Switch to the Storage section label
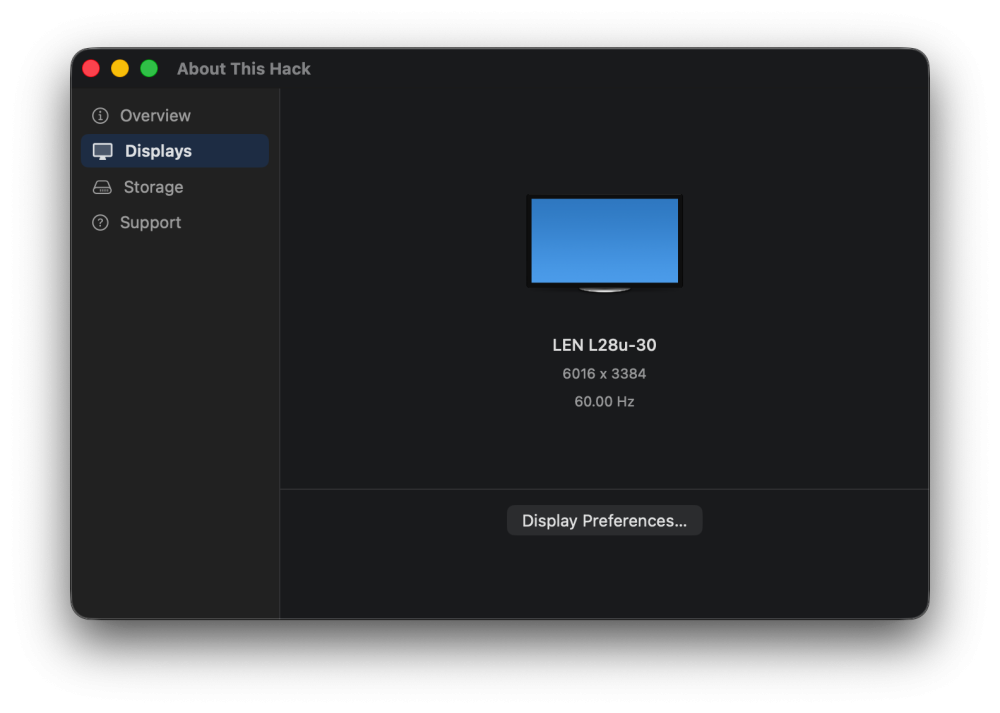 153,187
